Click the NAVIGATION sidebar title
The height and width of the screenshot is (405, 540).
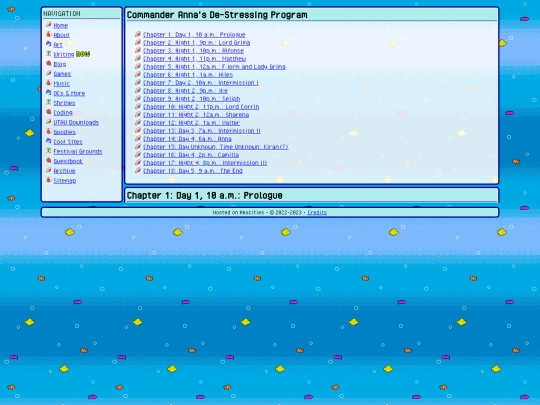coord(62,13)
